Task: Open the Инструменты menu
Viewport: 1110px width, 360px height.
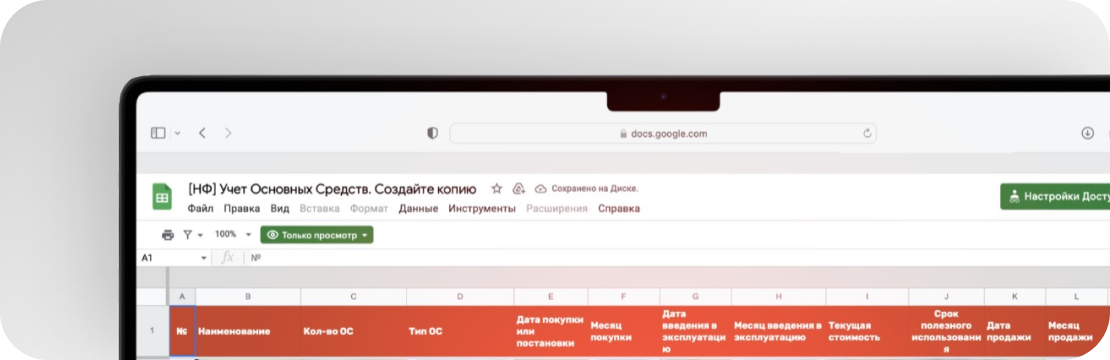Action: [482, 209]
